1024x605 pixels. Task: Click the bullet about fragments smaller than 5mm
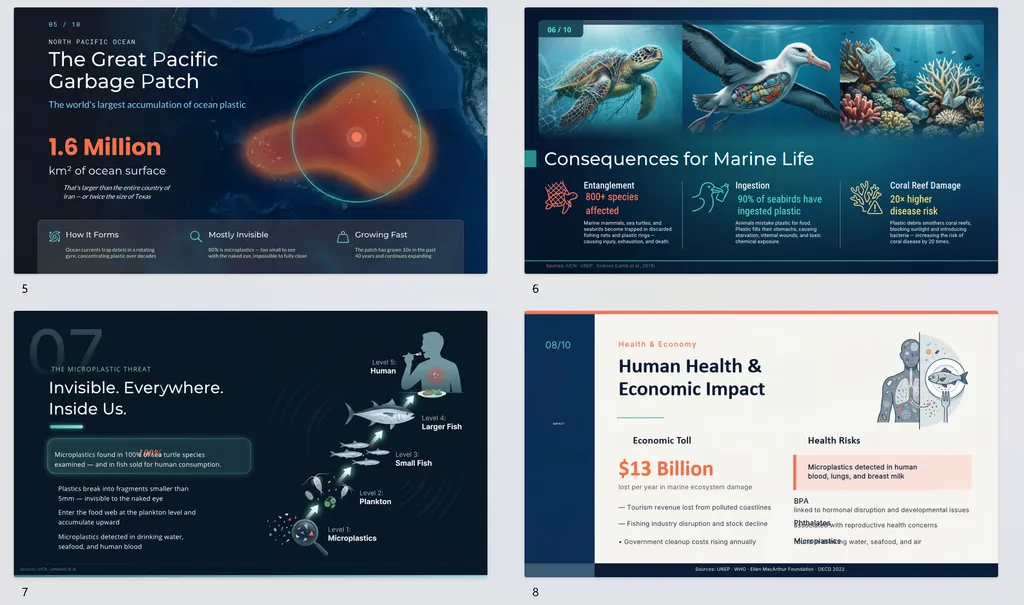(123, 493)
